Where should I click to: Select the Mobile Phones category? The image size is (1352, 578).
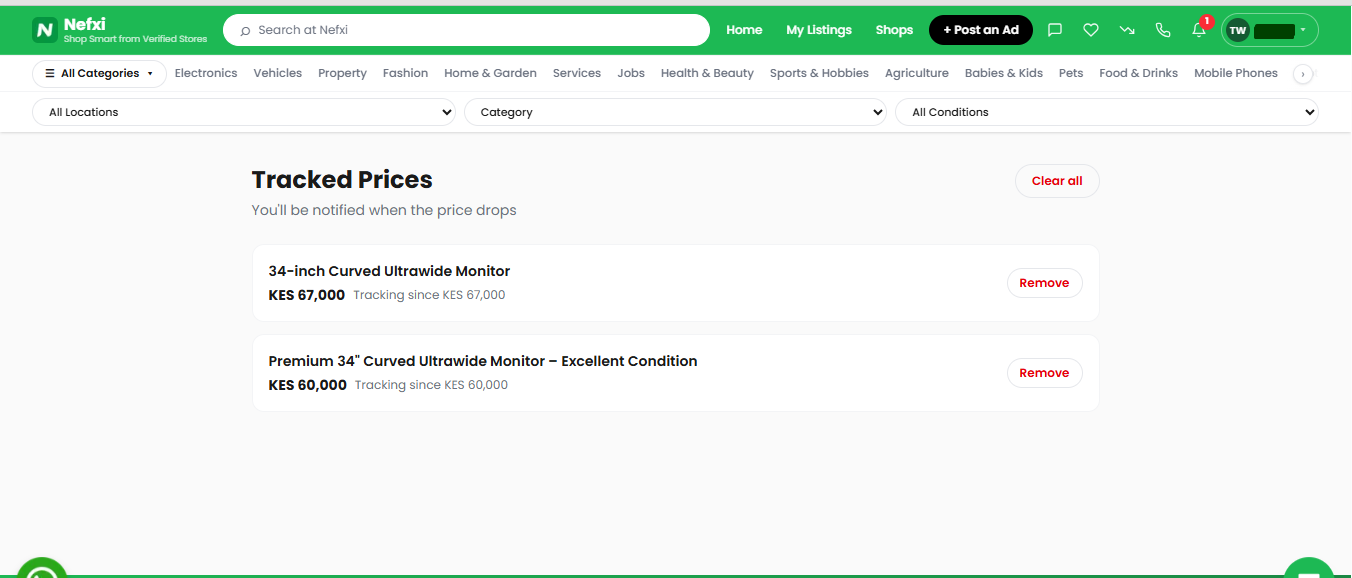[1236, 73]
